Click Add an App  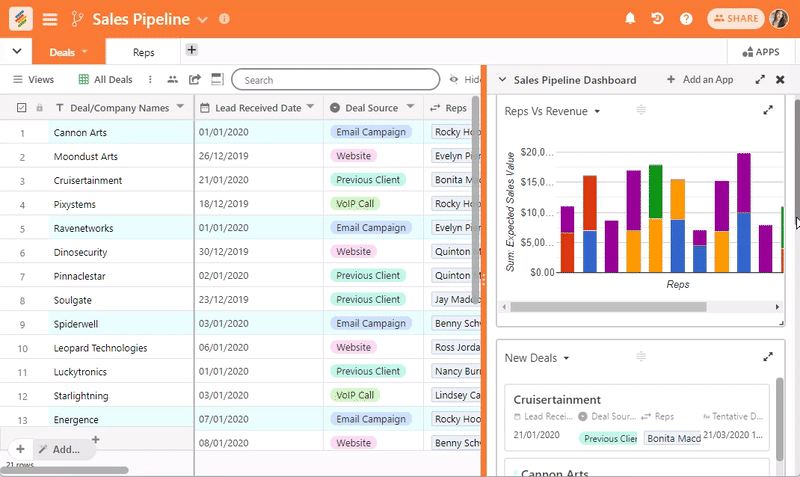700,80
